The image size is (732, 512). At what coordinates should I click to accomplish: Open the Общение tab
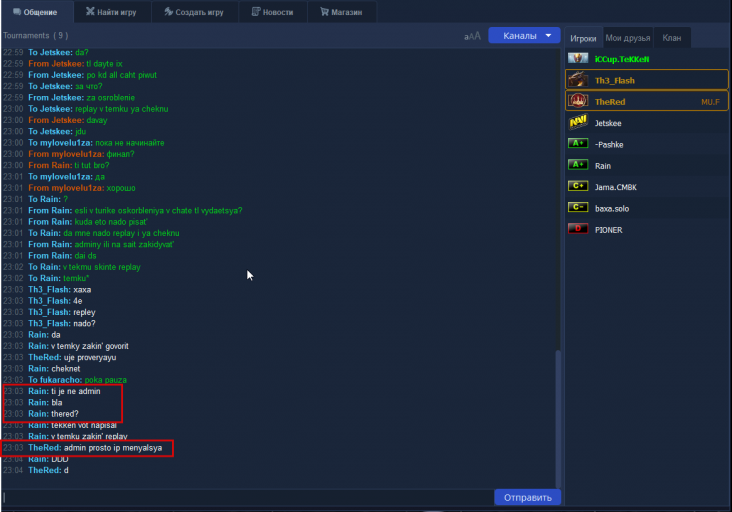37,12
